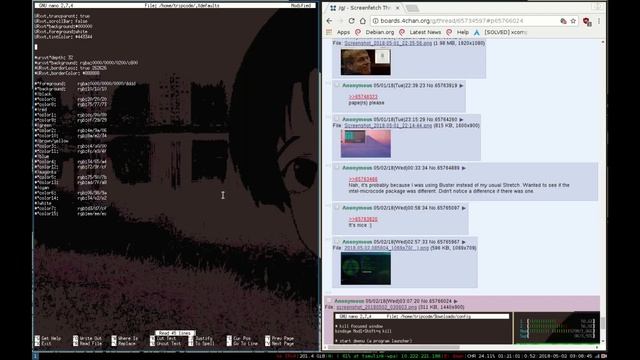This screenshot has height=360, width=640.
Task: Expand the thumbnail showing a man's face
Action: point(366,62)
